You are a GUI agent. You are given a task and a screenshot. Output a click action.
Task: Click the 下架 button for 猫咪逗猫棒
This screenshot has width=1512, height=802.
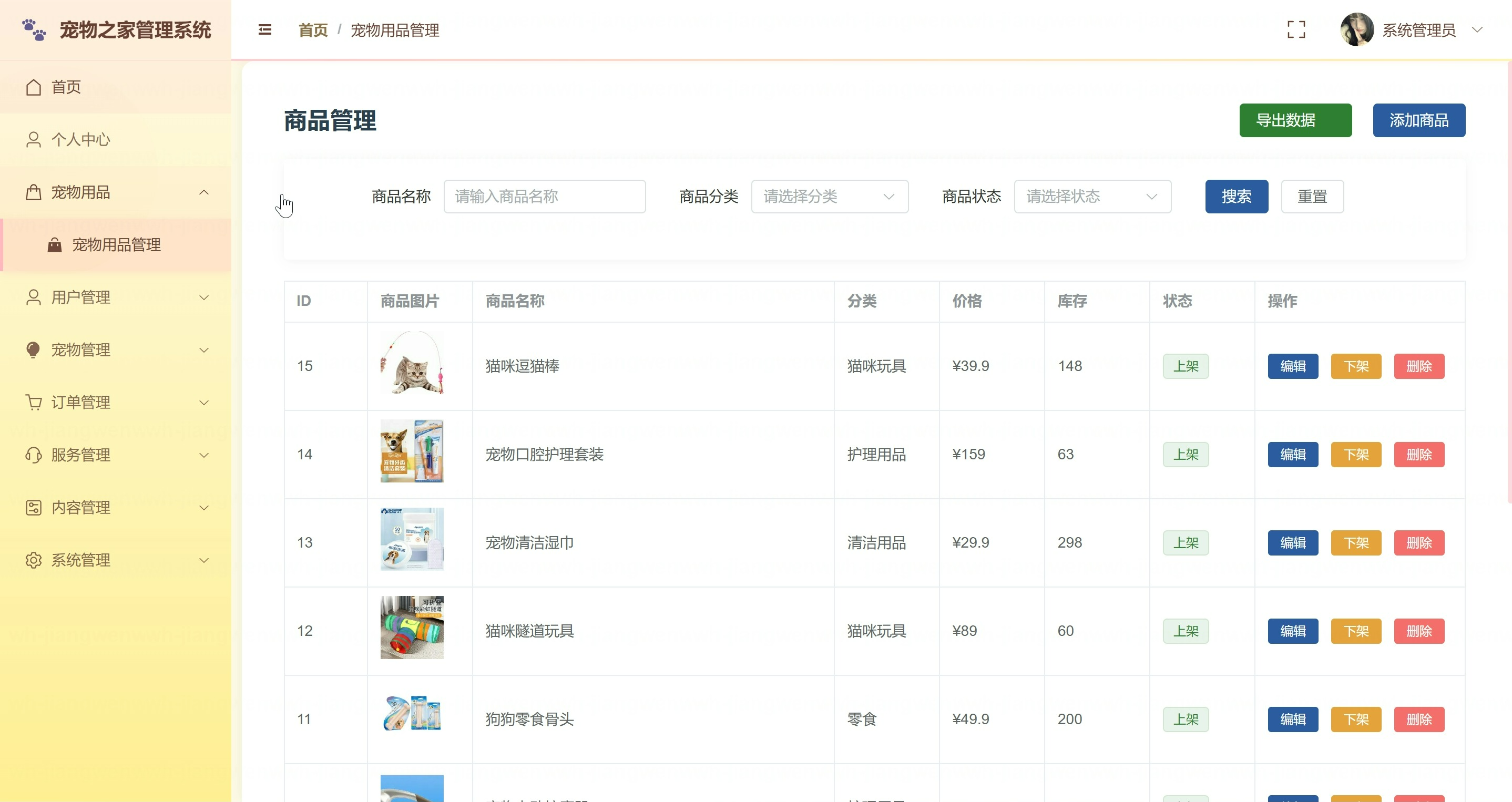pos(1356,366)
